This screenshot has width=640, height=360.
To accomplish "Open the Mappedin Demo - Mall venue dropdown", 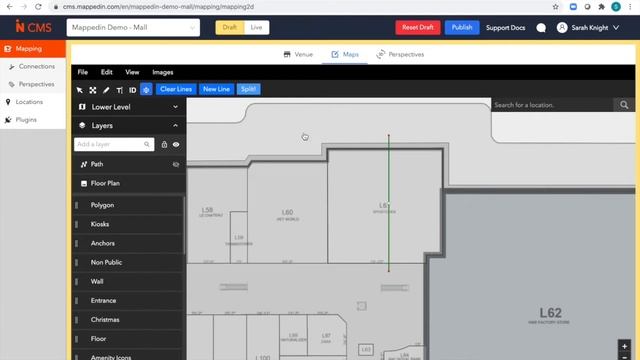I will [133, 27].
